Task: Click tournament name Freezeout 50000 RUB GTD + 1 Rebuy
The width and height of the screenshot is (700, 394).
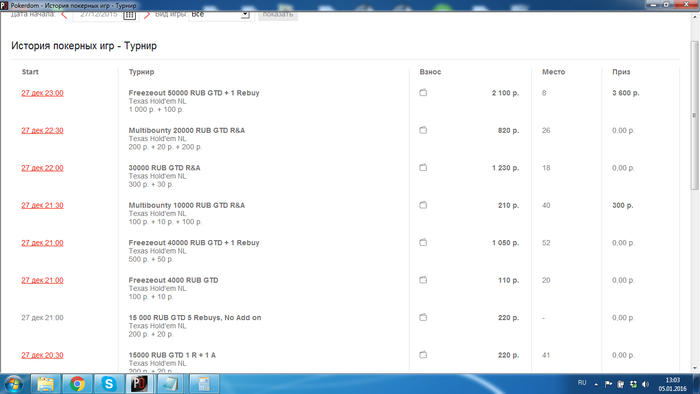Action: (194, 93)
